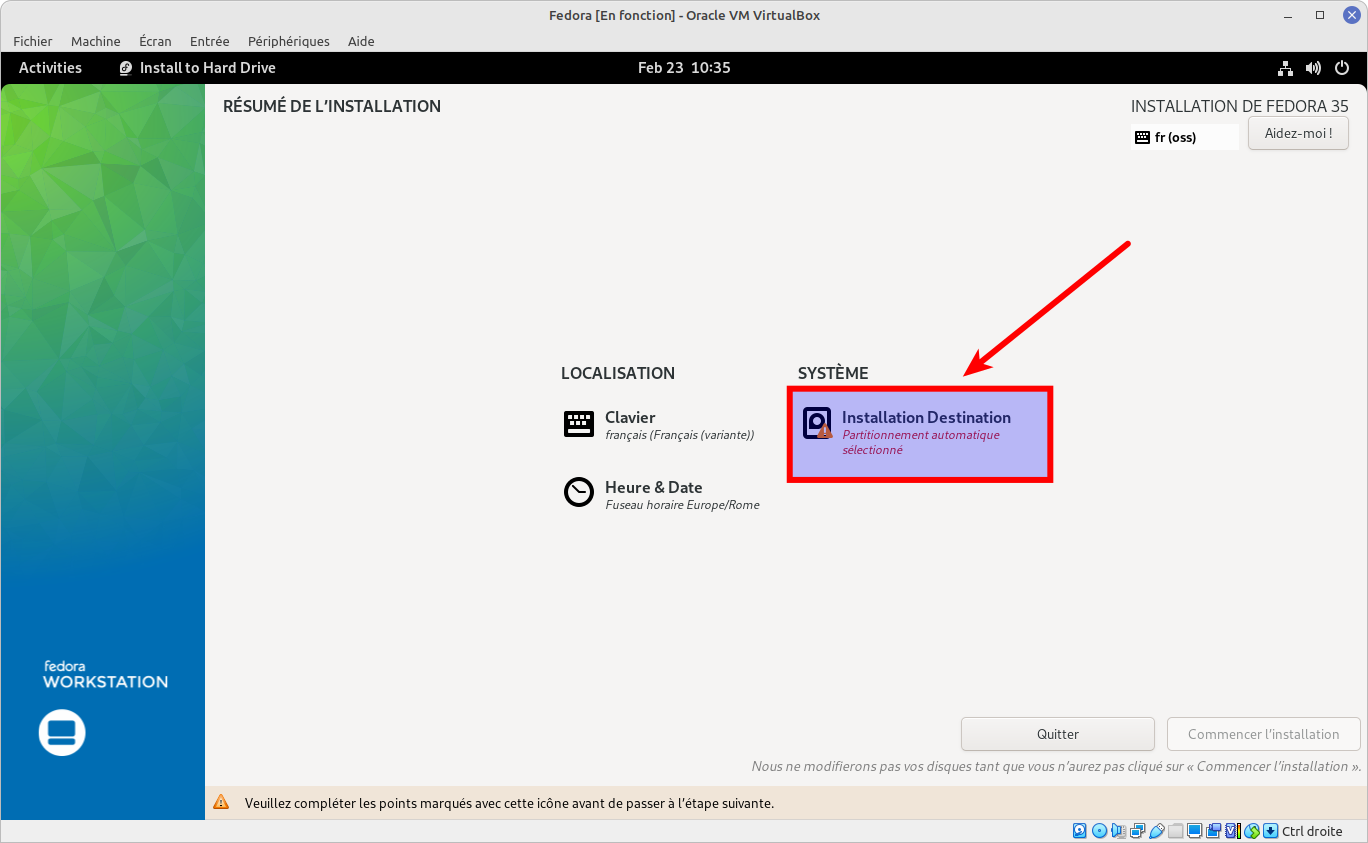
Task: Click Commencer l'installation button
Action: coord(1264,734)
